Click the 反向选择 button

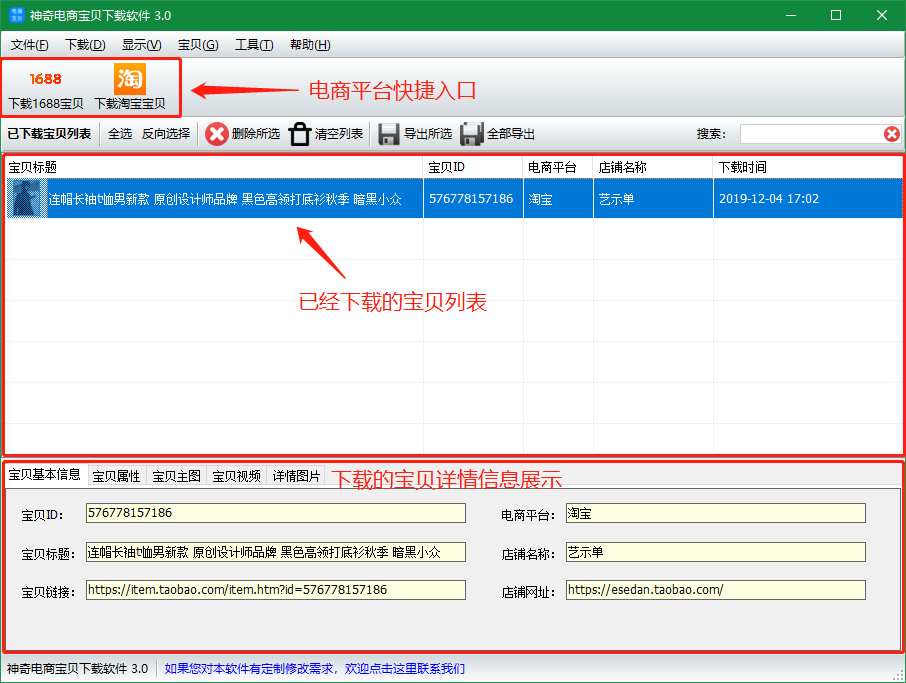(x=166, y=134)
